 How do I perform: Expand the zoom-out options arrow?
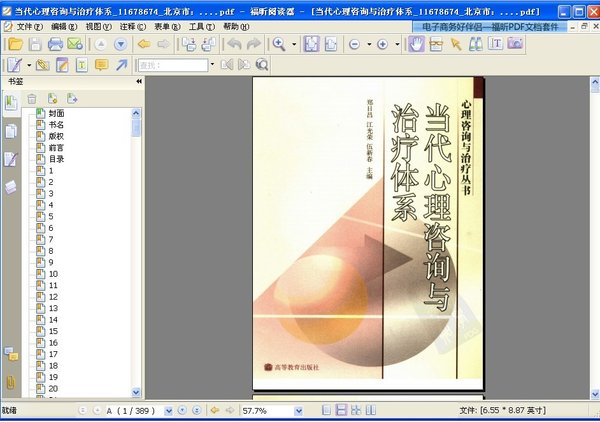click(x=369, y=44)
